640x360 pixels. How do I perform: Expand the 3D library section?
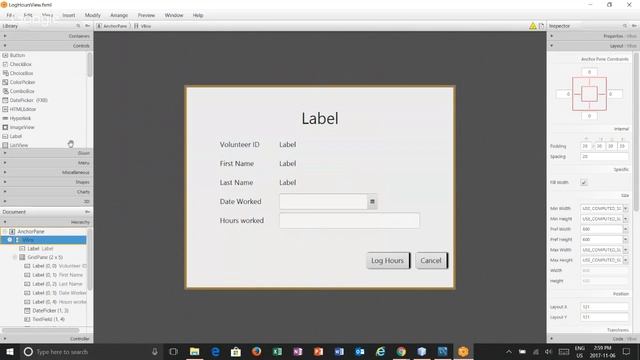pyautogui.click(x=47, y=201)
